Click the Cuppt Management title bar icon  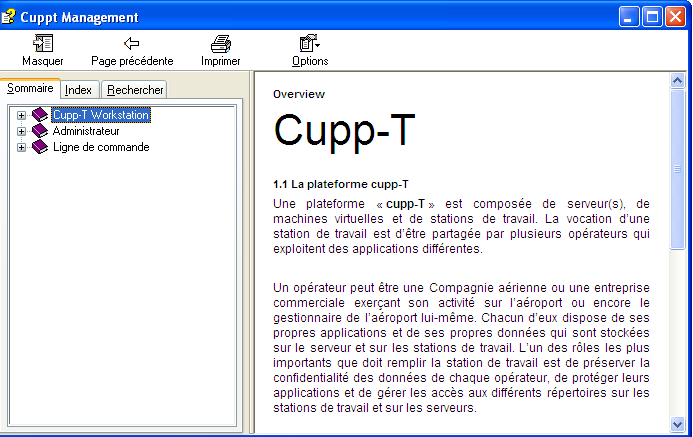[x=12, y=17]
